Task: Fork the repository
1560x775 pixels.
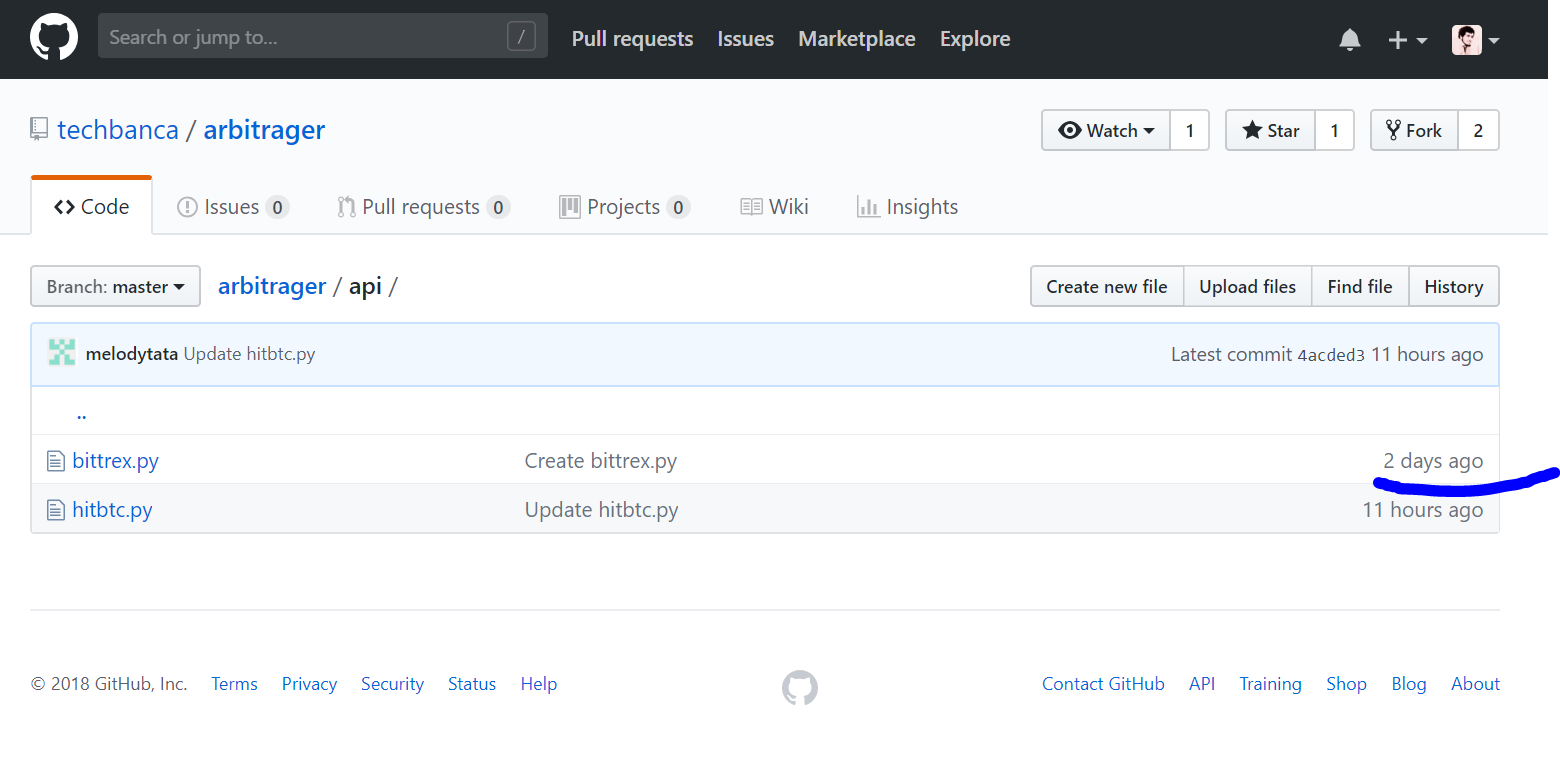Action: [x=1413, y=130]
